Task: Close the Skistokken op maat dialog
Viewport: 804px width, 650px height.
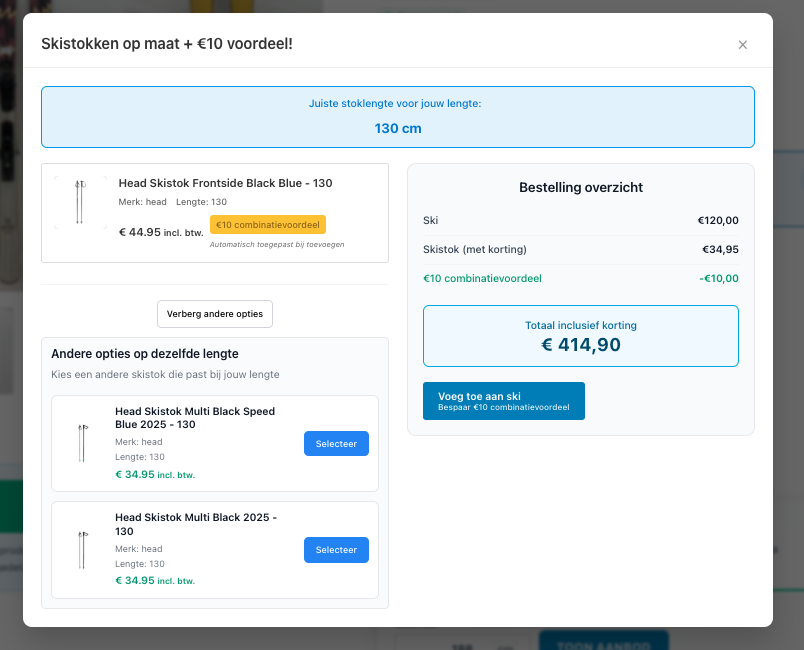Action: point(742,45)
